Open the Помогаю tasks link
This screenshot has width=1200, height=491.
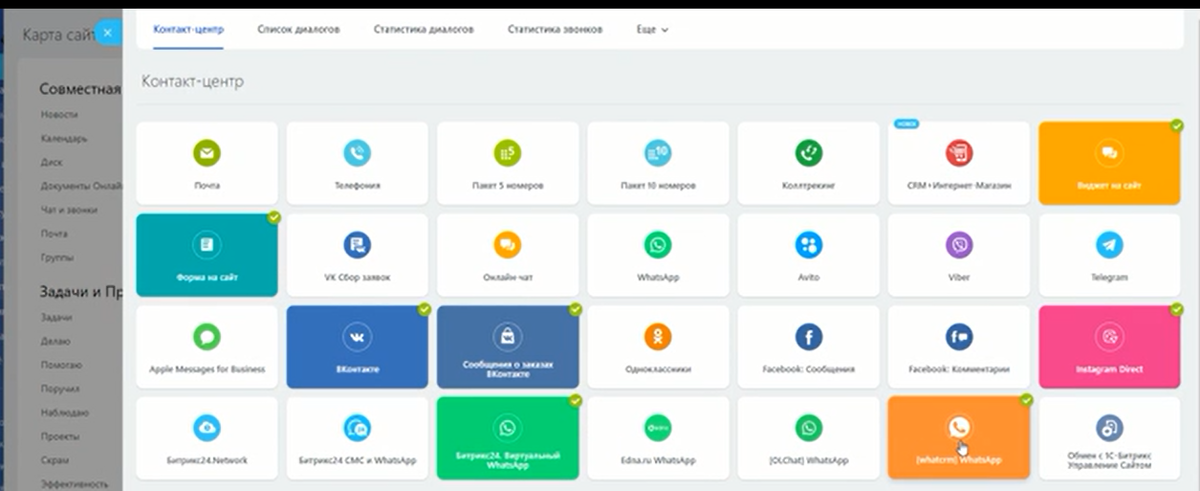tap(61, 365)
